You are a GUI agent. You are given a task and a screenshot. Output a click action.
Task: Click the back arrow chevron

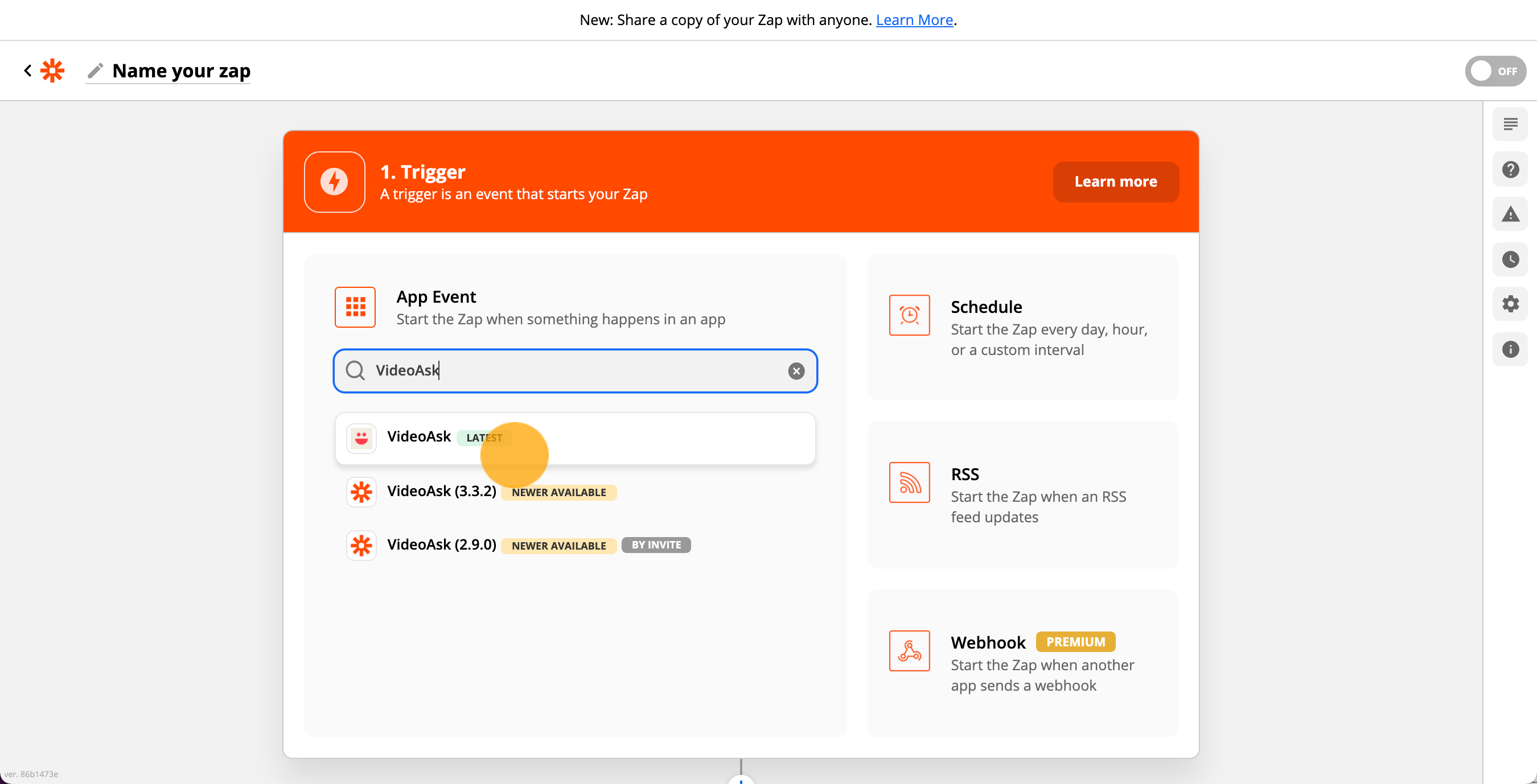click(x=27, y=71)
